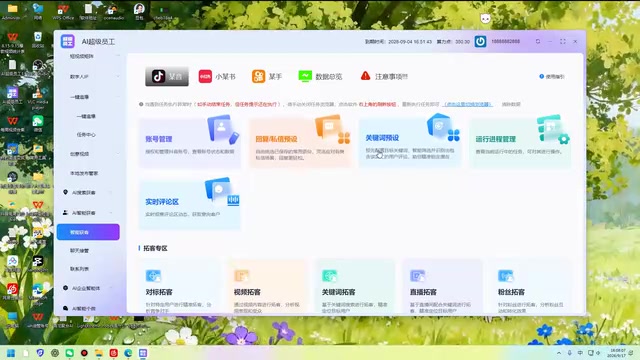Open the WPS Office desktop shortcut
Screen dimensions: 640x360
63,12
